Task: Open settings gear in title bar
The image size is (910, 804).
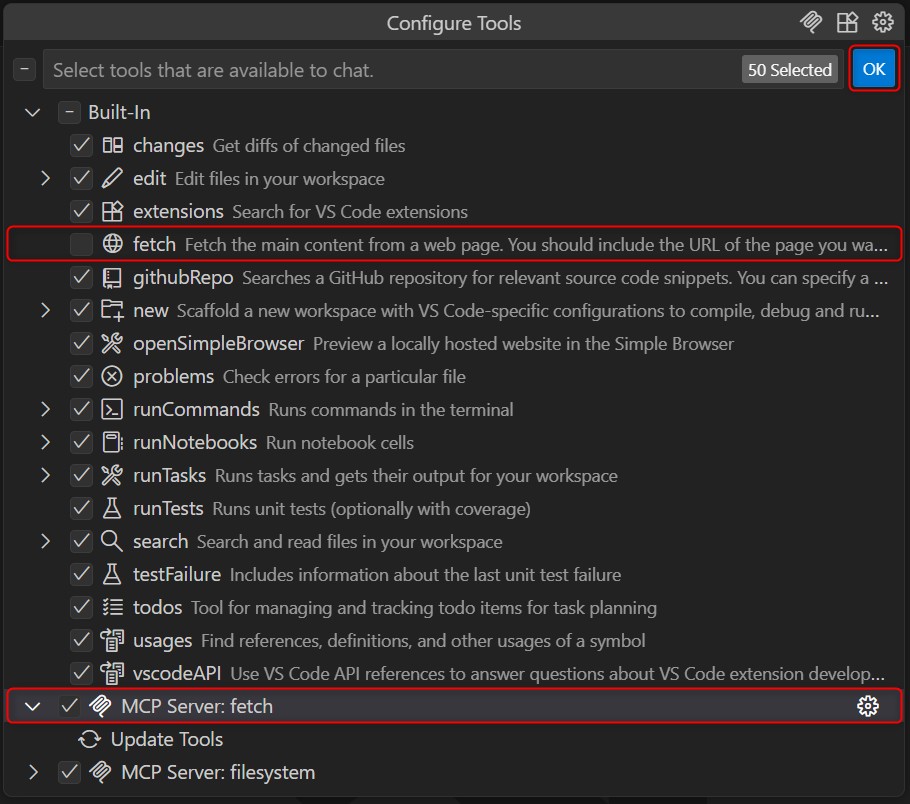Action: pyautogui.click(x=882, y=23)
